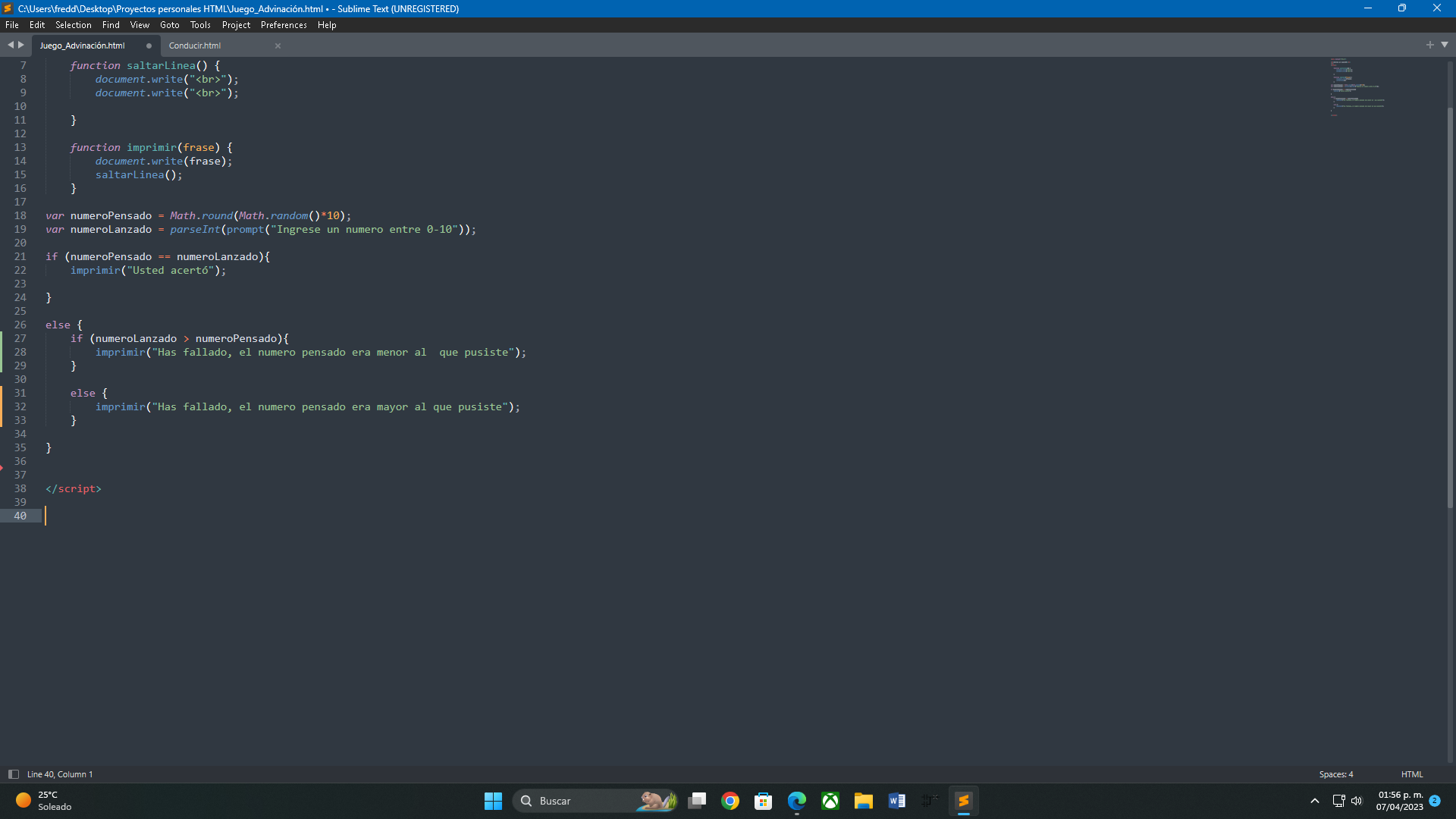Click the saltarLinea function name definition

tap(161, 65)
